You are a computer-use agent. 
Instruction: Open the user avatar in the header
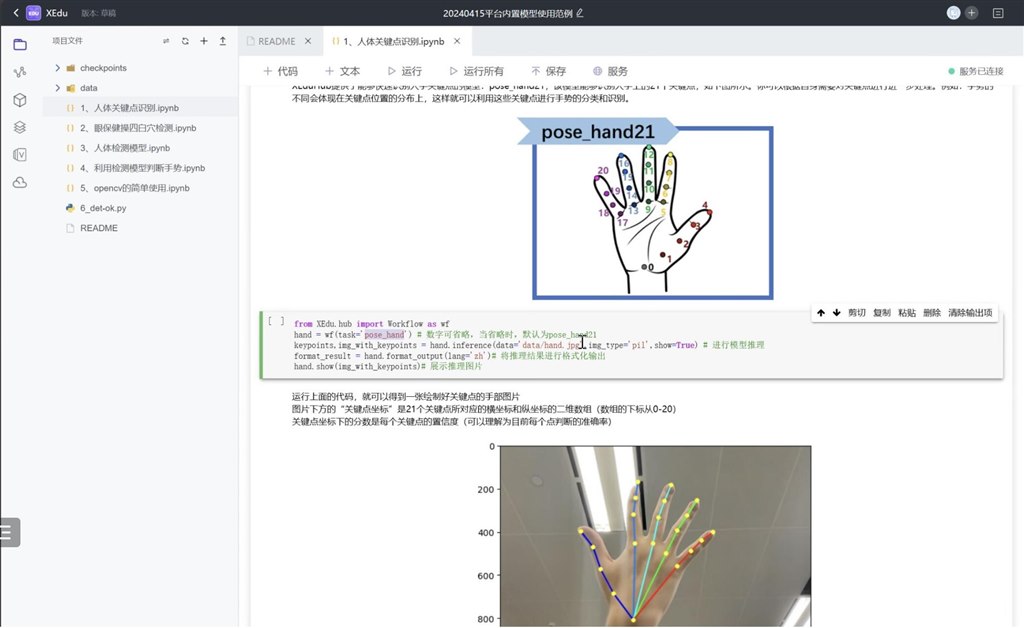pyautogui.click(x=953, y=12)
